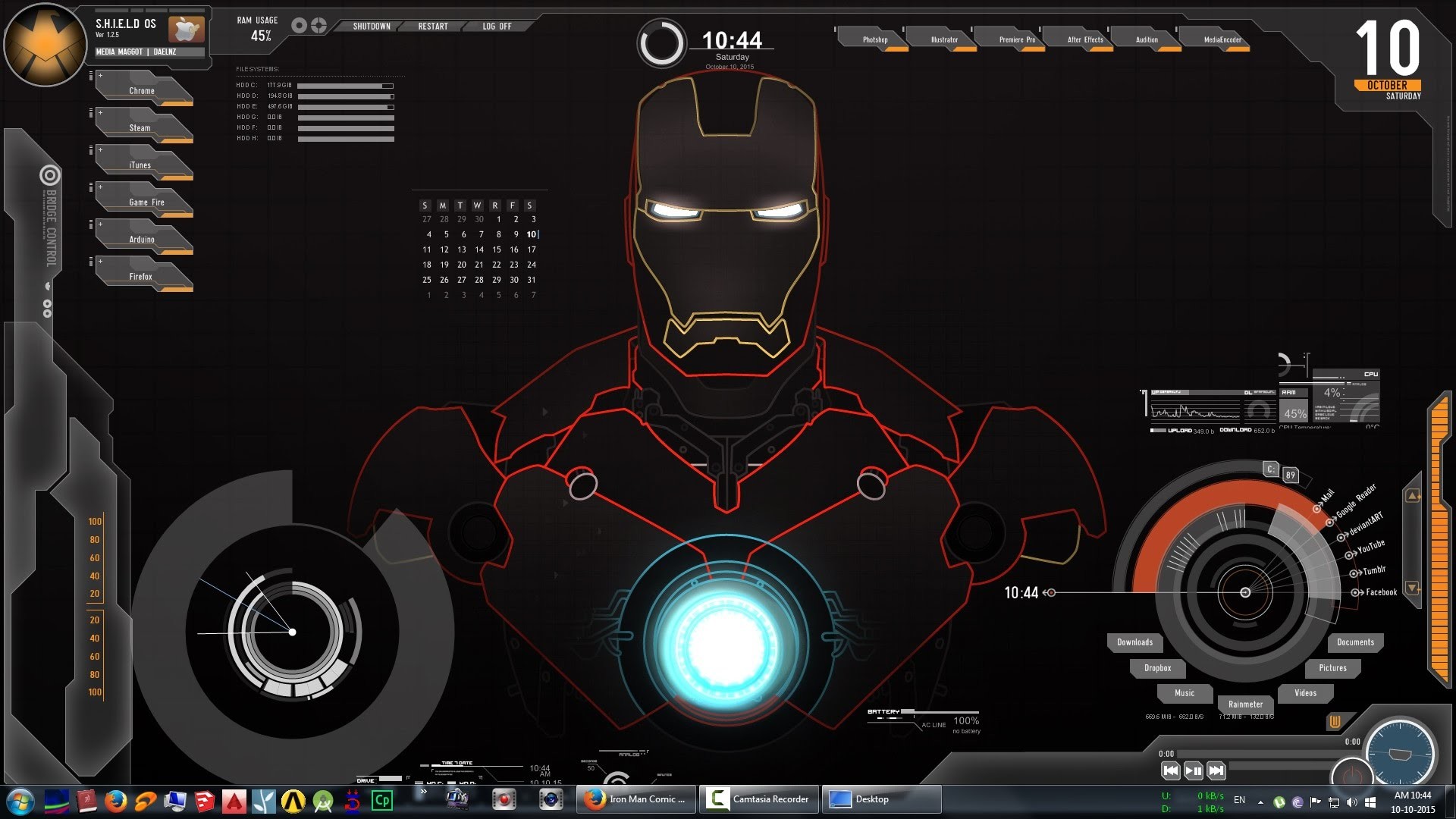Click LOG OFF button in OS panel

click(x=496, y=25)
